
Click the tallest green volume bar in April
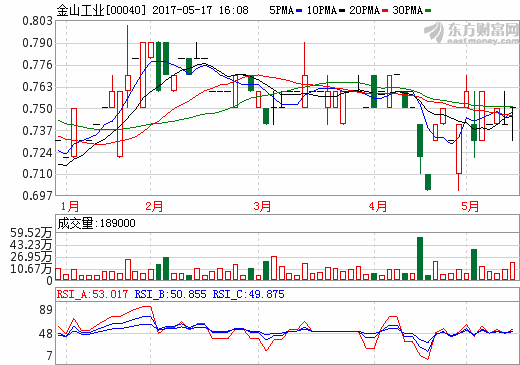[420, 258]
